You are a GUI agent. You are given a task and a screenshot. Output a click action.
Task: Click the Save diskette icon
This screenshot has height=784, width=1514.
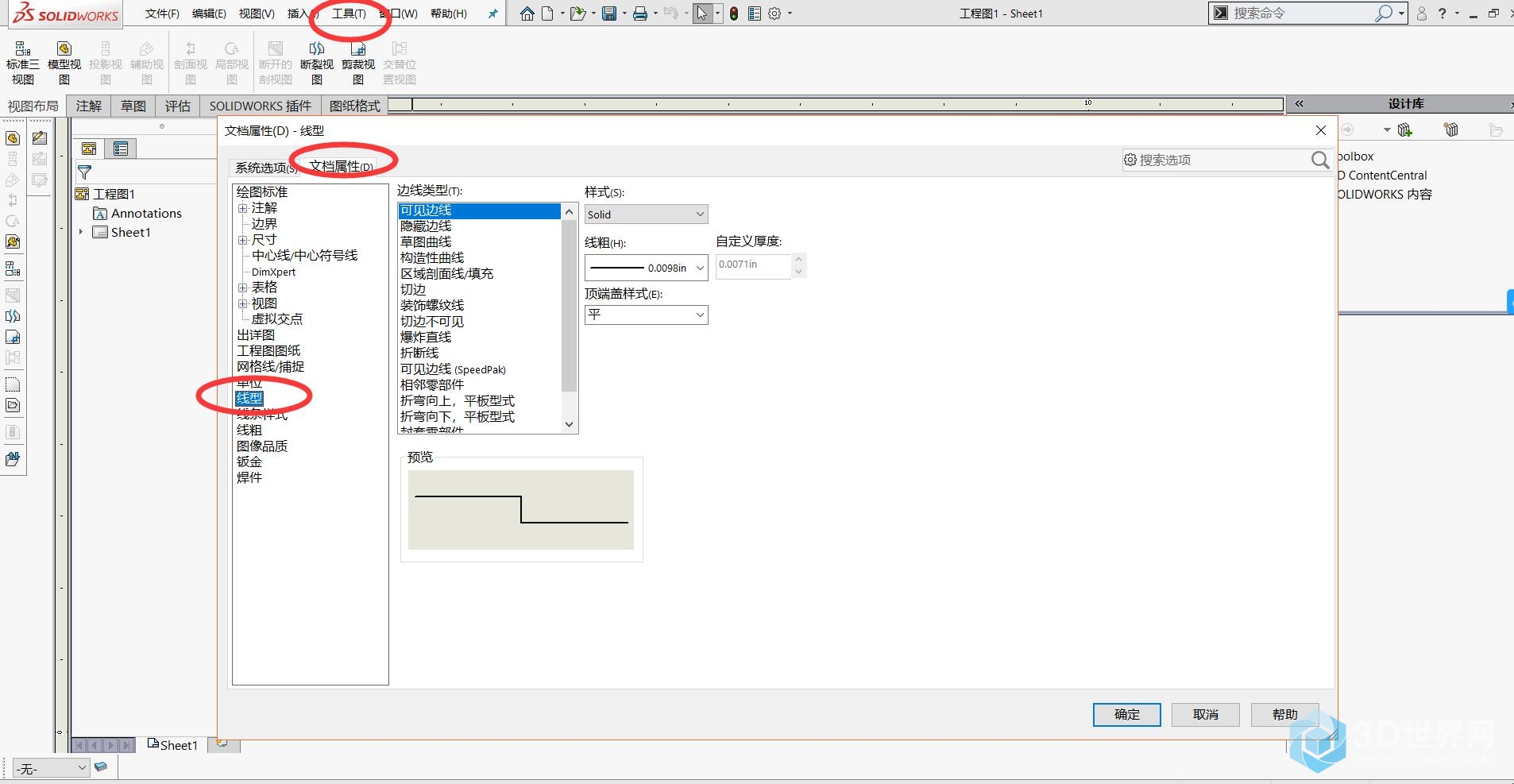[609, 14]
